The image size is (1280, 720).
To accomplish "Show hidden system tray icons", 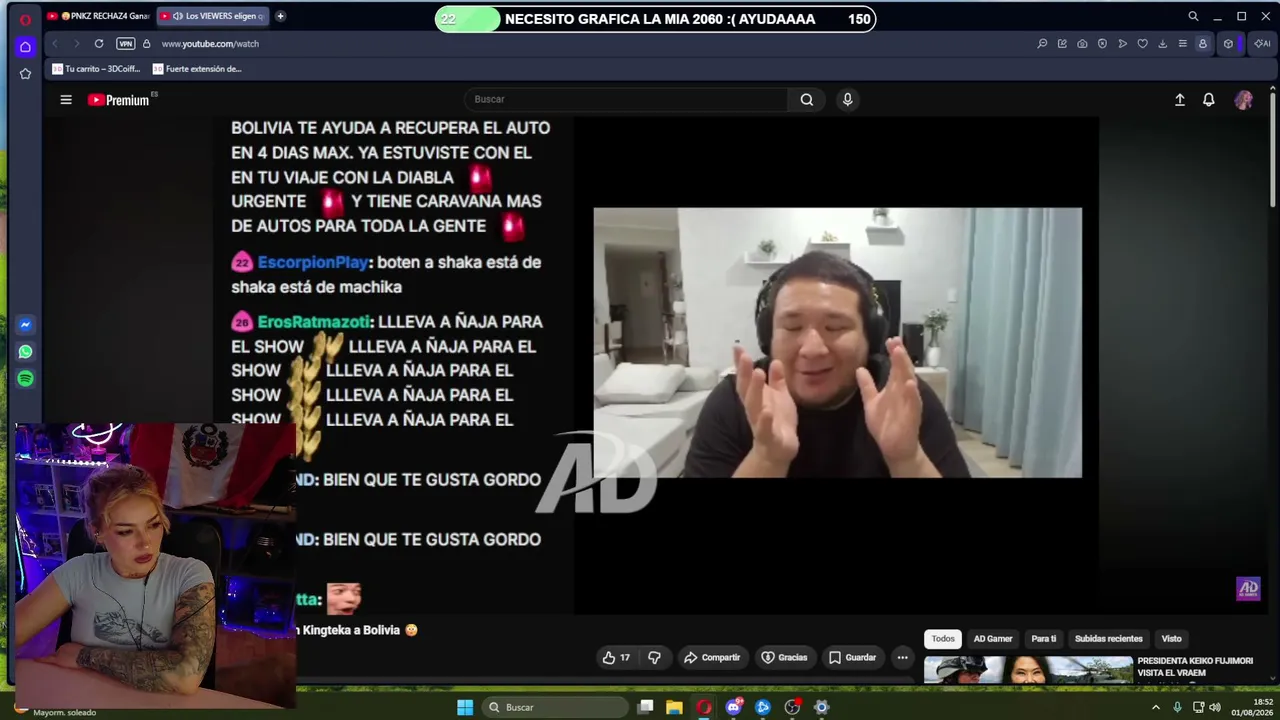I will tap(1155, 708).
